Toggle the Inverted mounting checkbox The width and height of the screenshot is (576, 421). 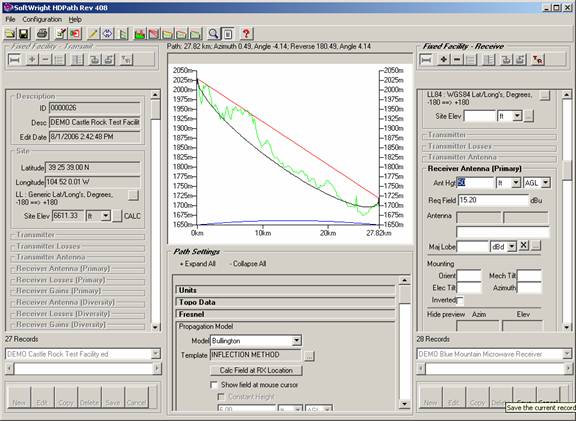point(460,301)
